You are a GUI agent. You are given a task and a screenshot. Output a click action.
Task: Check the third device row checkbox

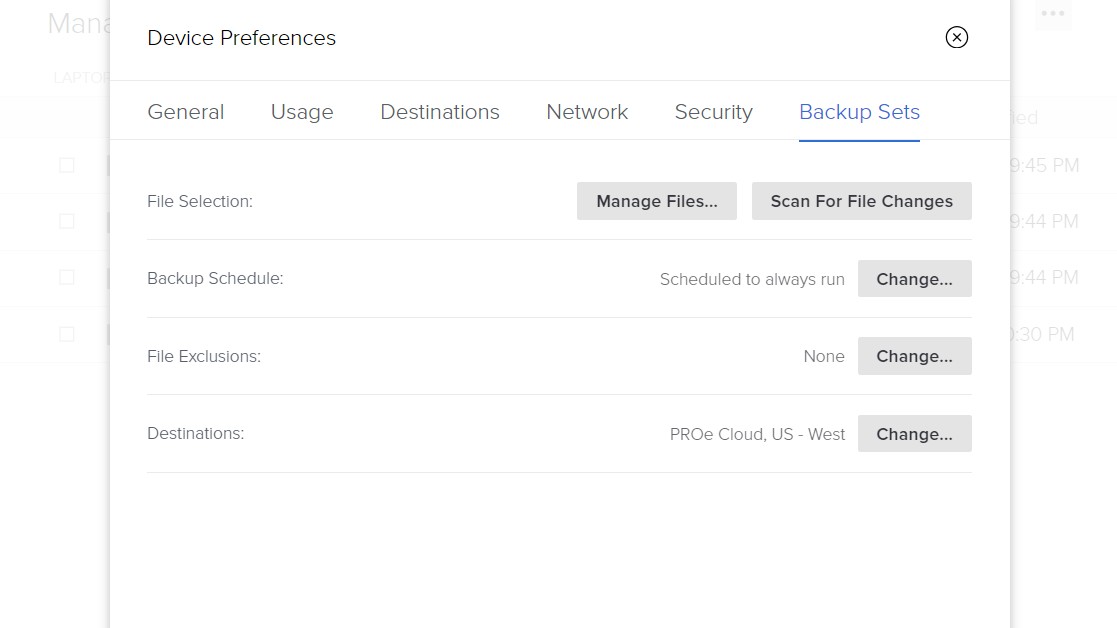66,278
